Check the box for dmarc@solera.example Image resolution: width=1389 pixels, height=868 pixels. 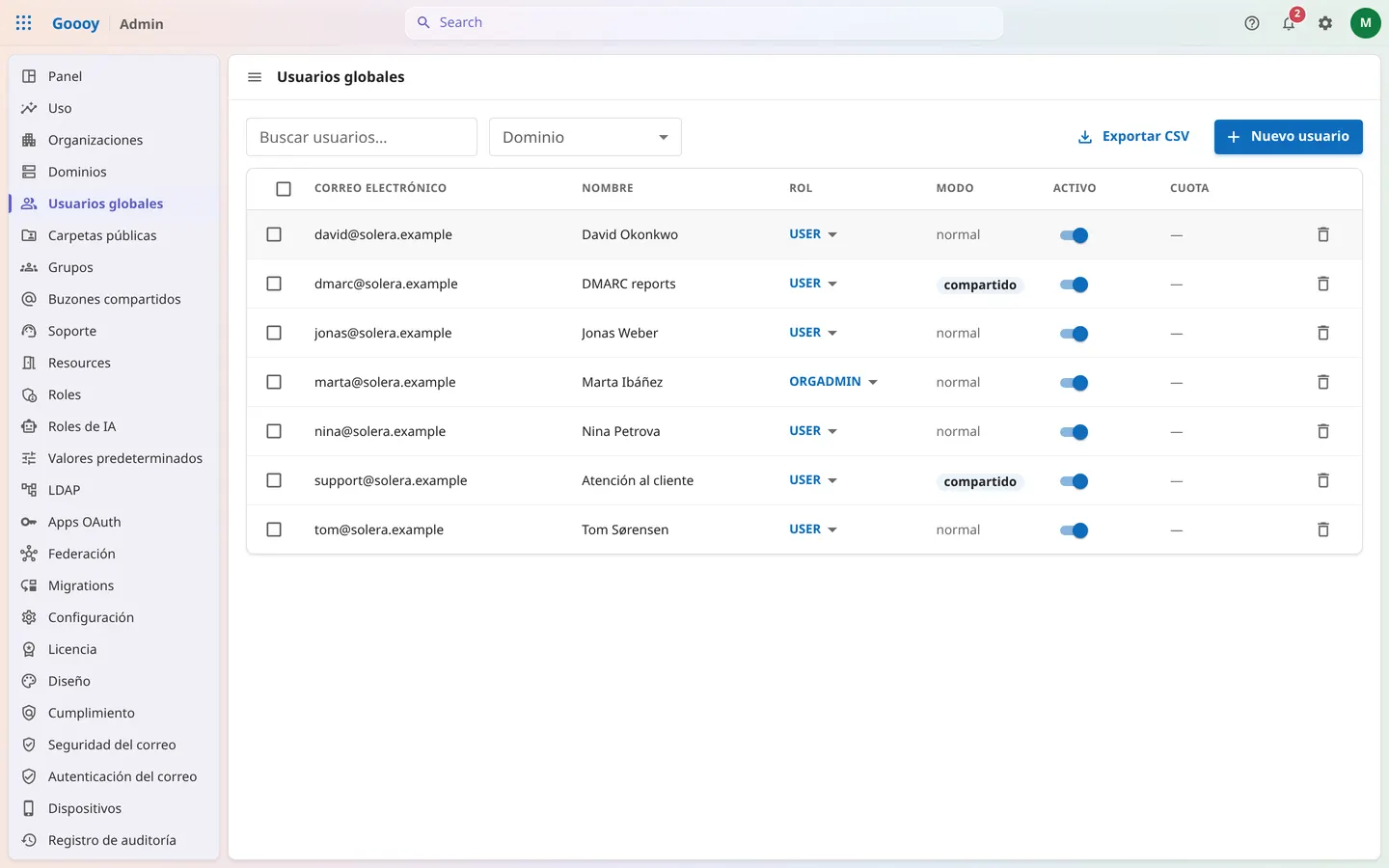pyautogui.click(x=274, y=284)
